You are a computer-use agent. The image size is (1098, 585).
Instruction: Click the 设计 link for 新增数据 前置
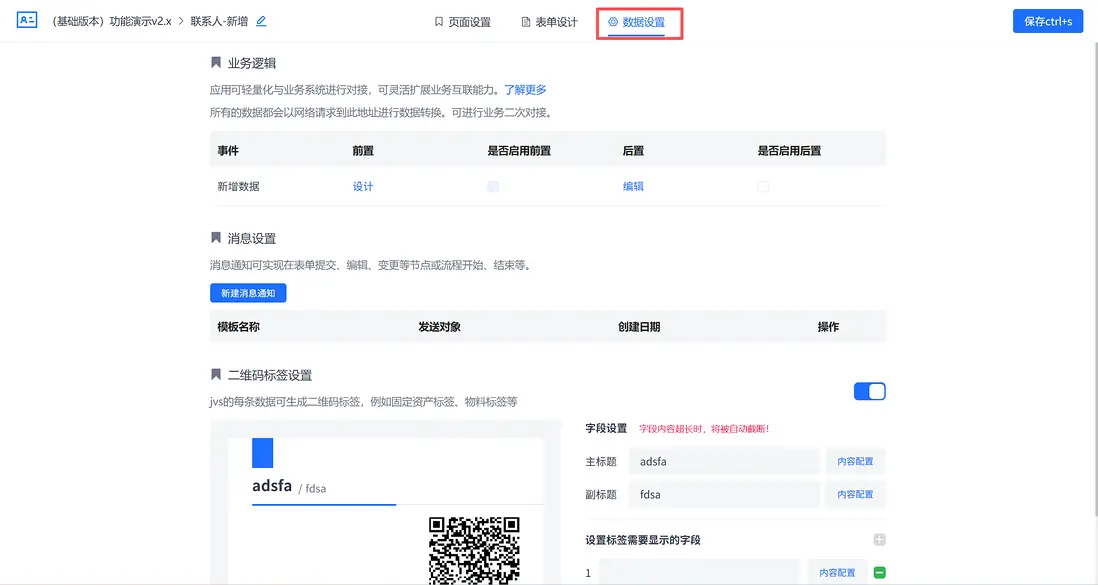[x=363, y=186]
